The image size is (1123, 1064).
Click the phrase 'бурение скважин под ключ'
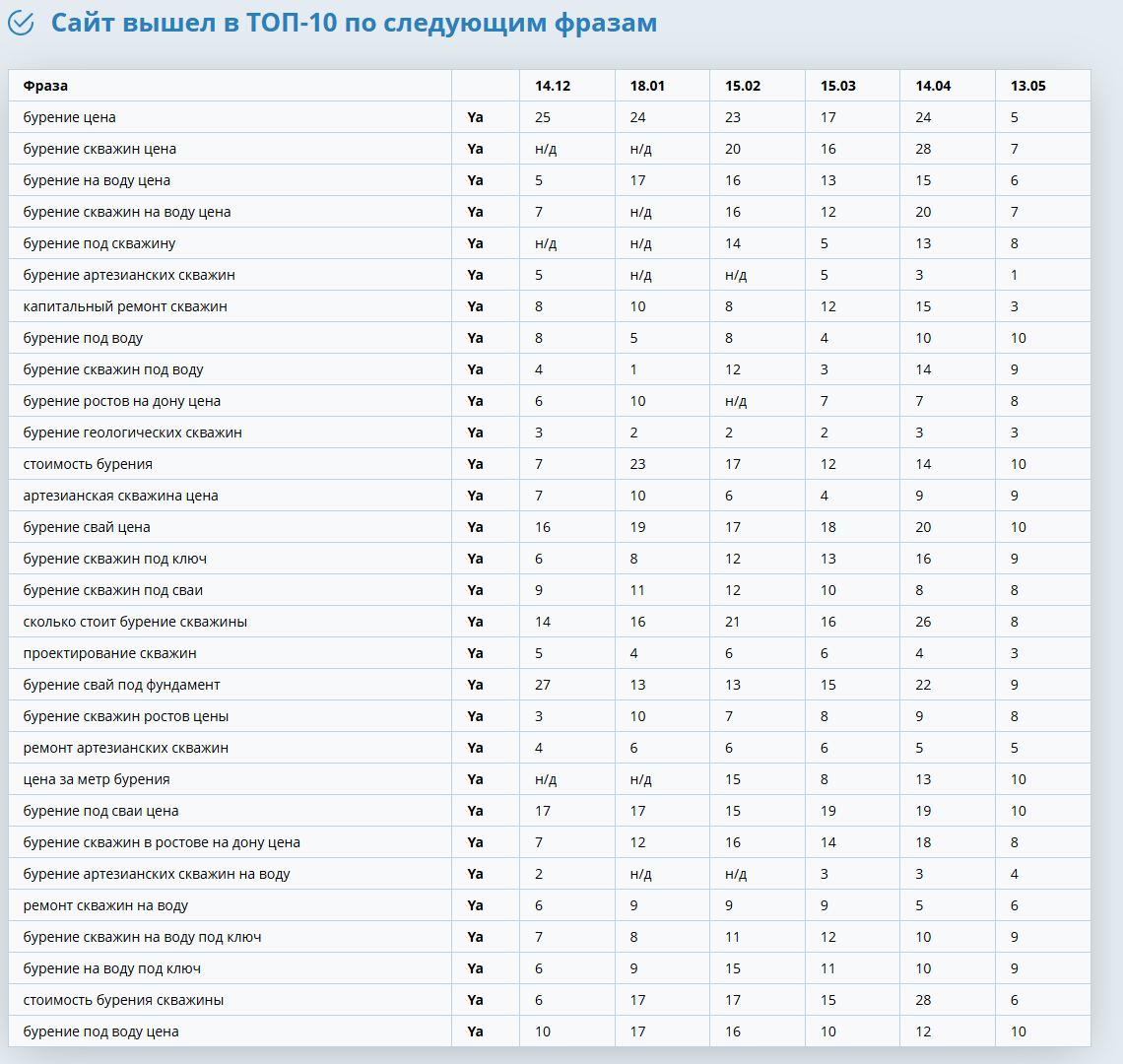pyautogui.click(x=114, y=559)
